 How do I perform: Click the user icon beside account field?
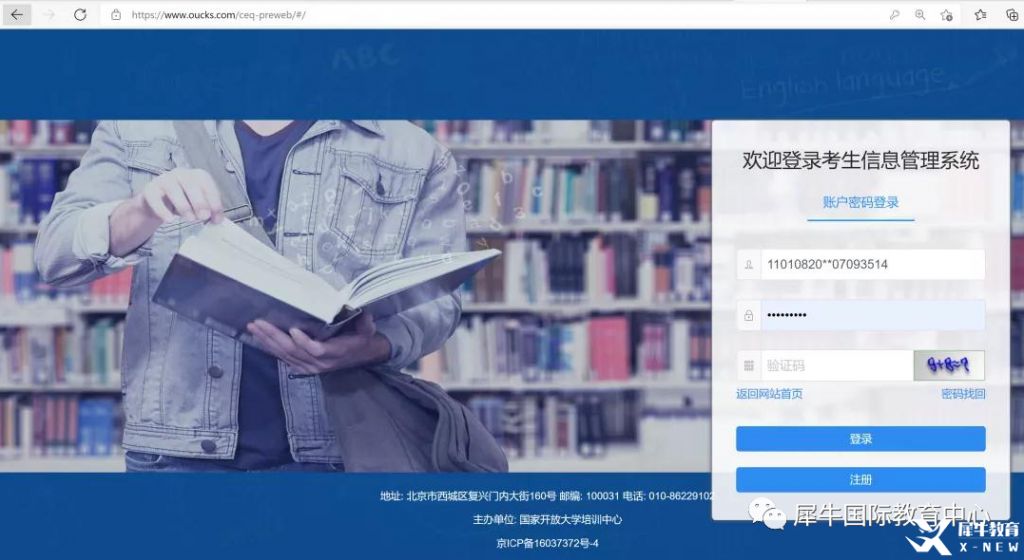pos(748,265)
